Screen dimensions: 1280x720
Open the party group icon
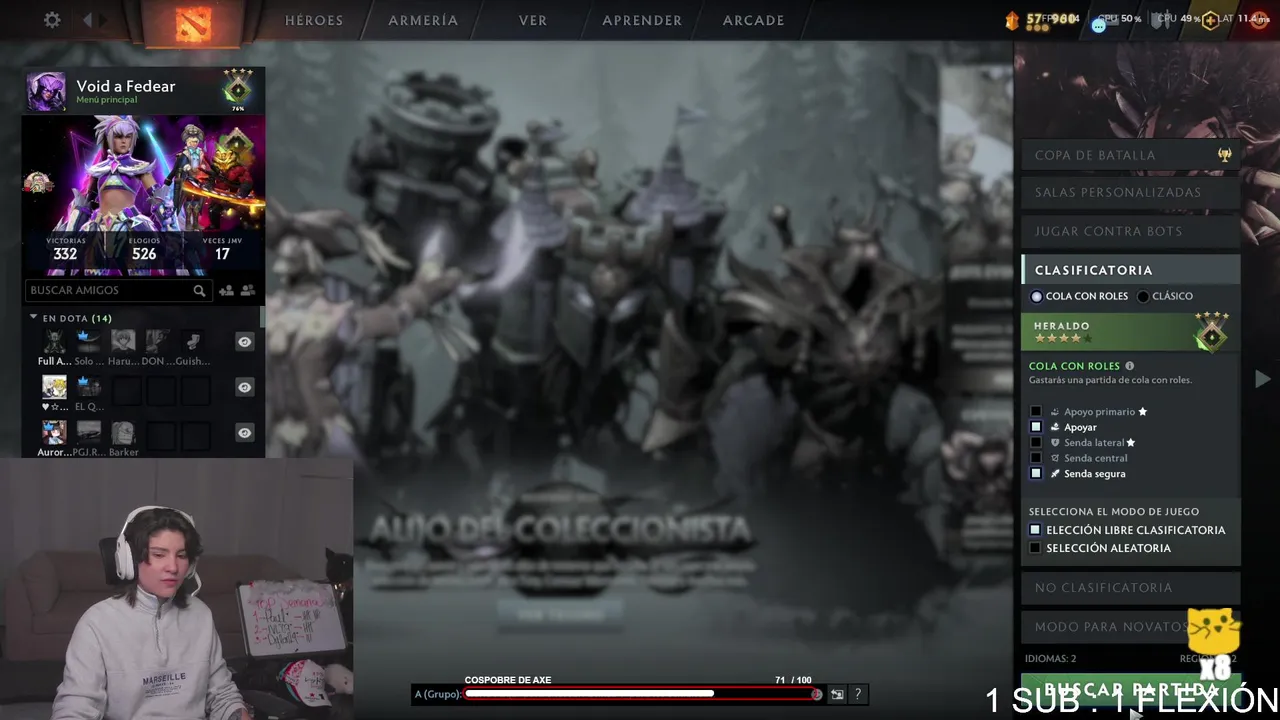click(248, 291)
